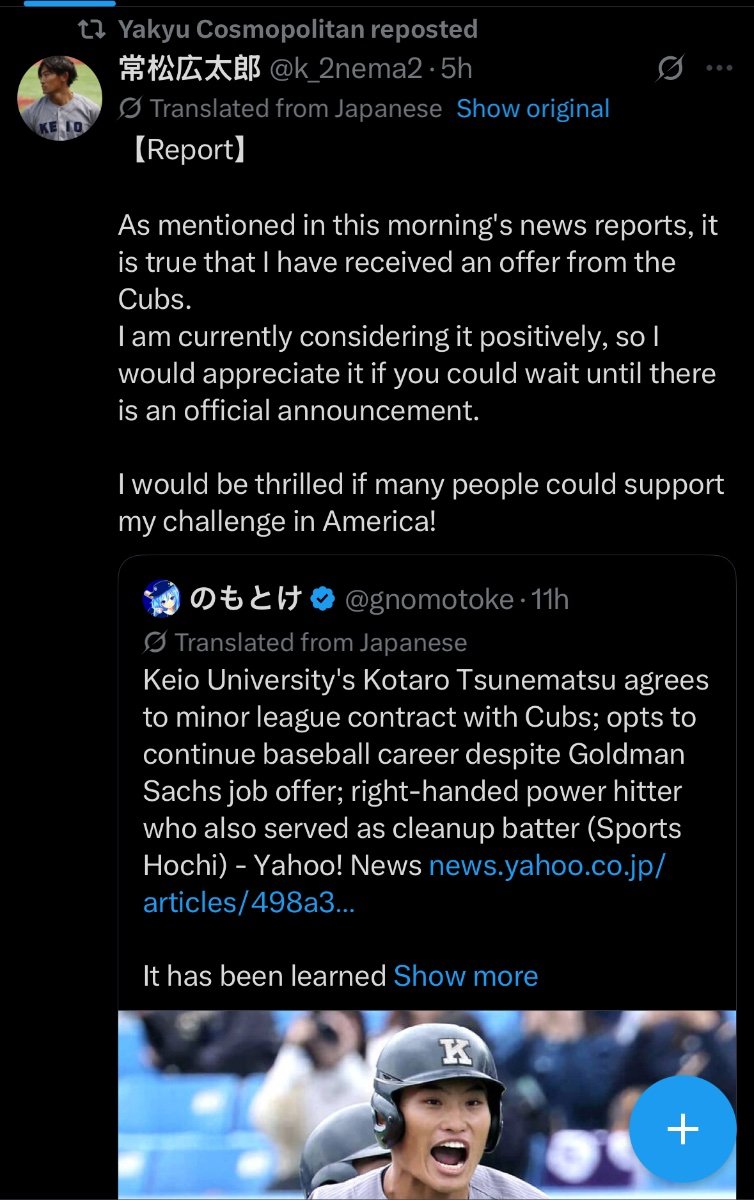The image size is (754, 1200).
Task: Tap the translation icon under the author name
Action: pyautogui.click(x=130, y=108)
